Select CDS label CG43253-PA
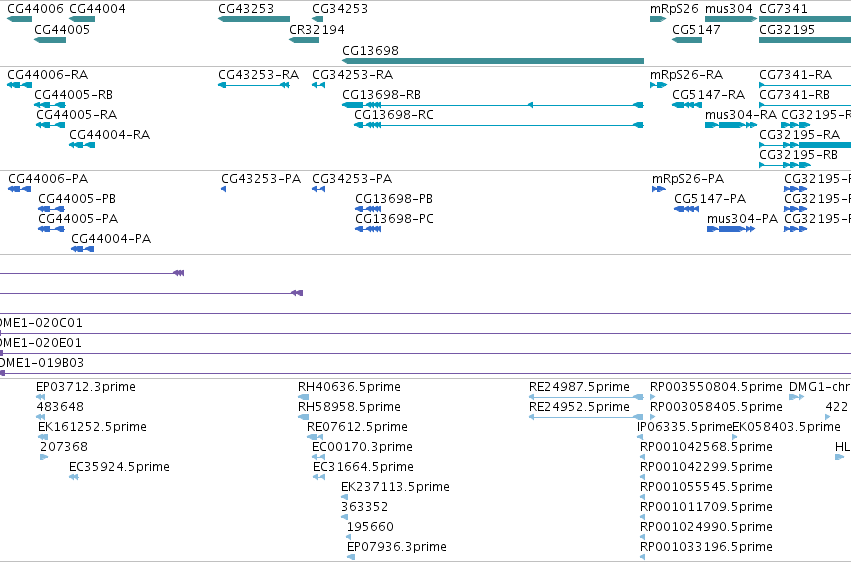Screen dimensions: 851x562 tap(261, 179)
